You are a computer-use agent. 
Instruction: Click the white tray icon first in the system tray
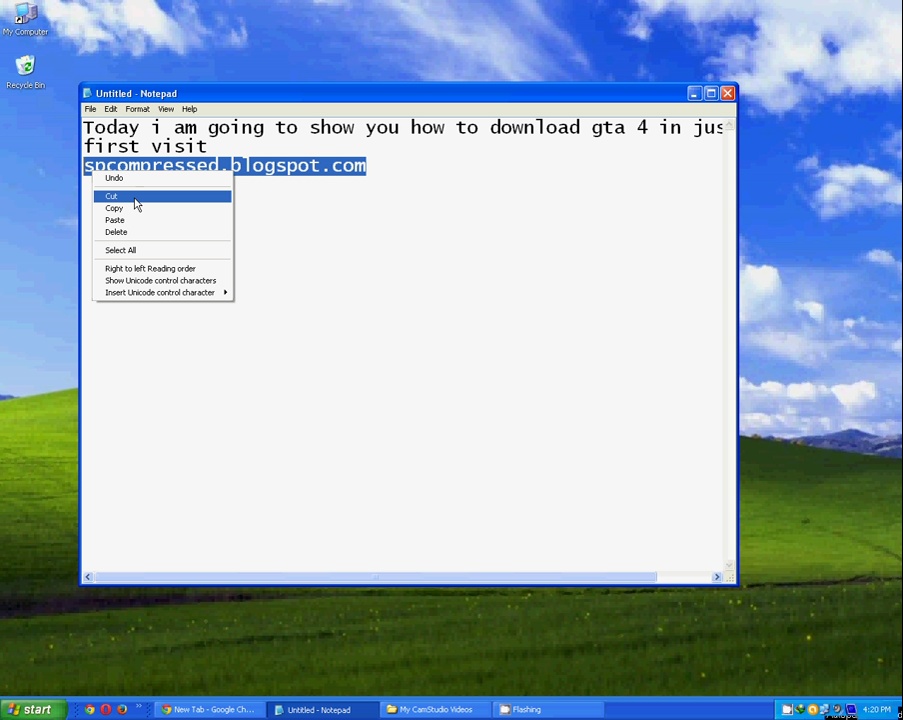pyautogui.click(x=787, y=710)
